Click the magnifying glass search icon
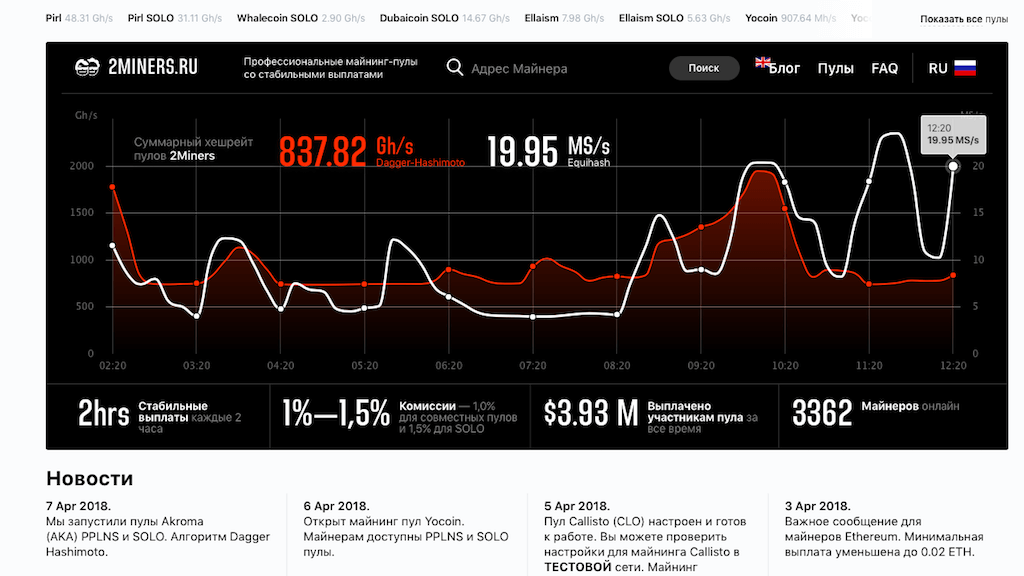 coord(455,68)
